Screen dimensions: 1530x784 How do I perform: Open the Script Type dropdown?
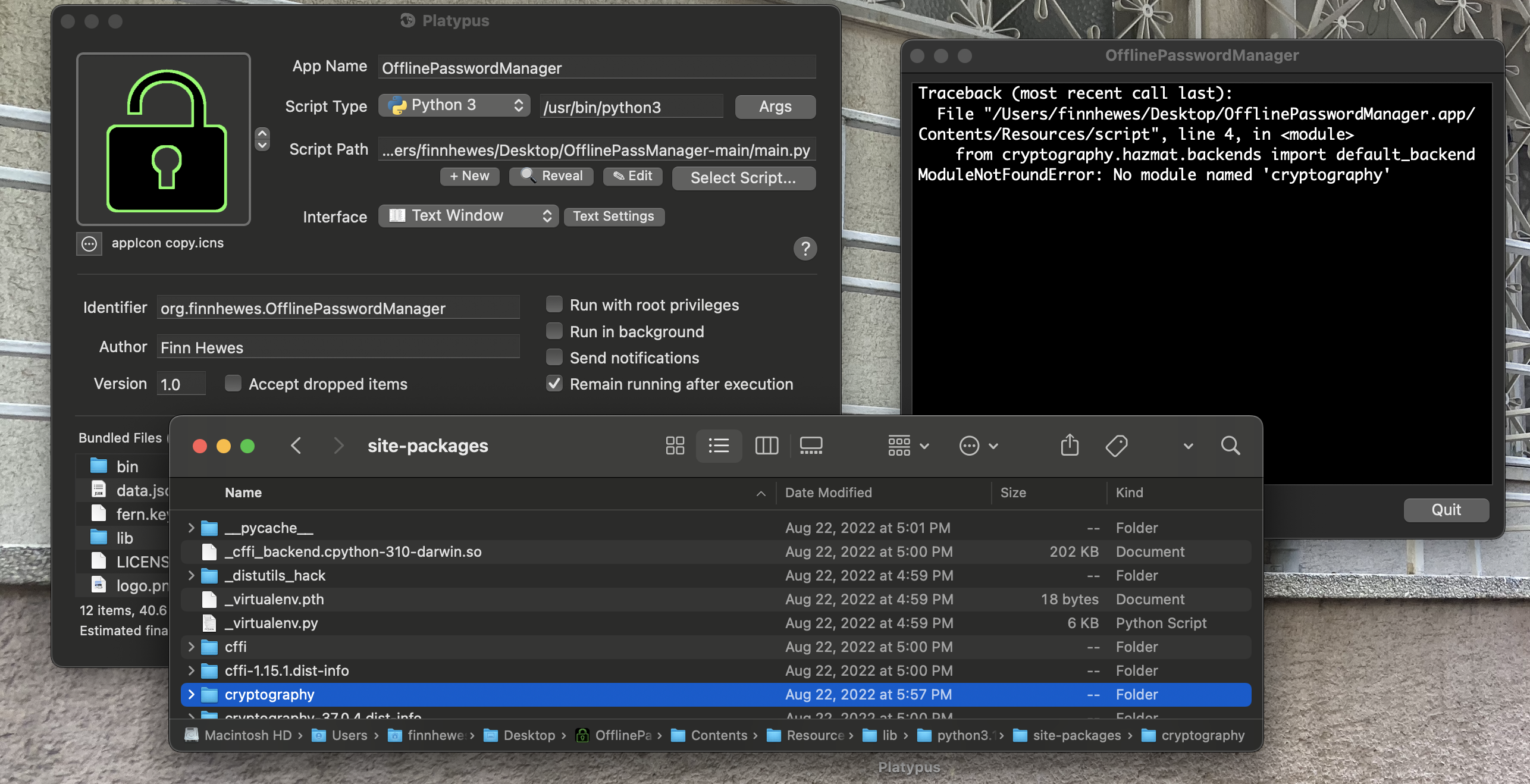point(454,105)
